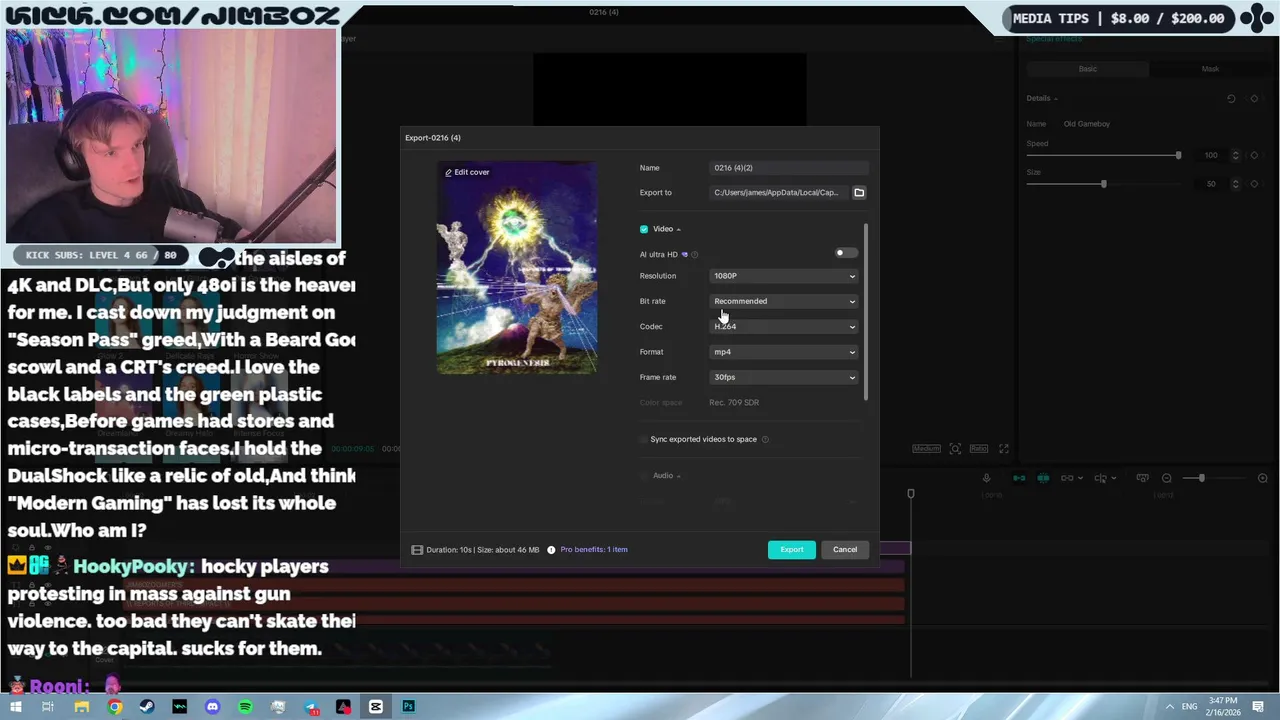
Task: Open the Pro benefits: 1 item link
Action: pos(594,549)
